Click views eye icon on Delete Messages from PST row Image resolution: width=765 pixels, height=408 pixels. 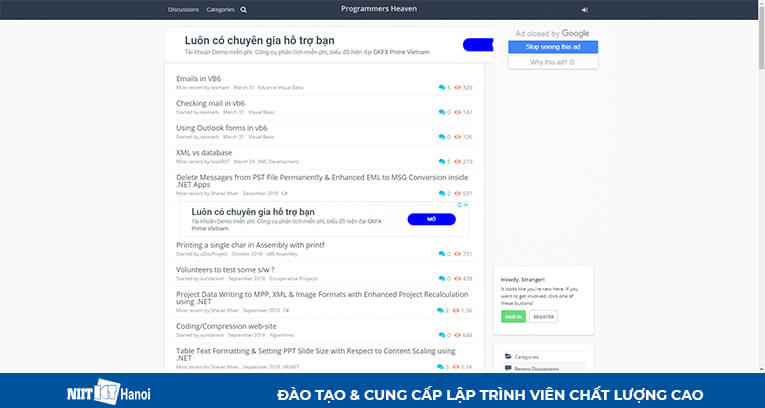pyautogui.click(x=458, y=194)
